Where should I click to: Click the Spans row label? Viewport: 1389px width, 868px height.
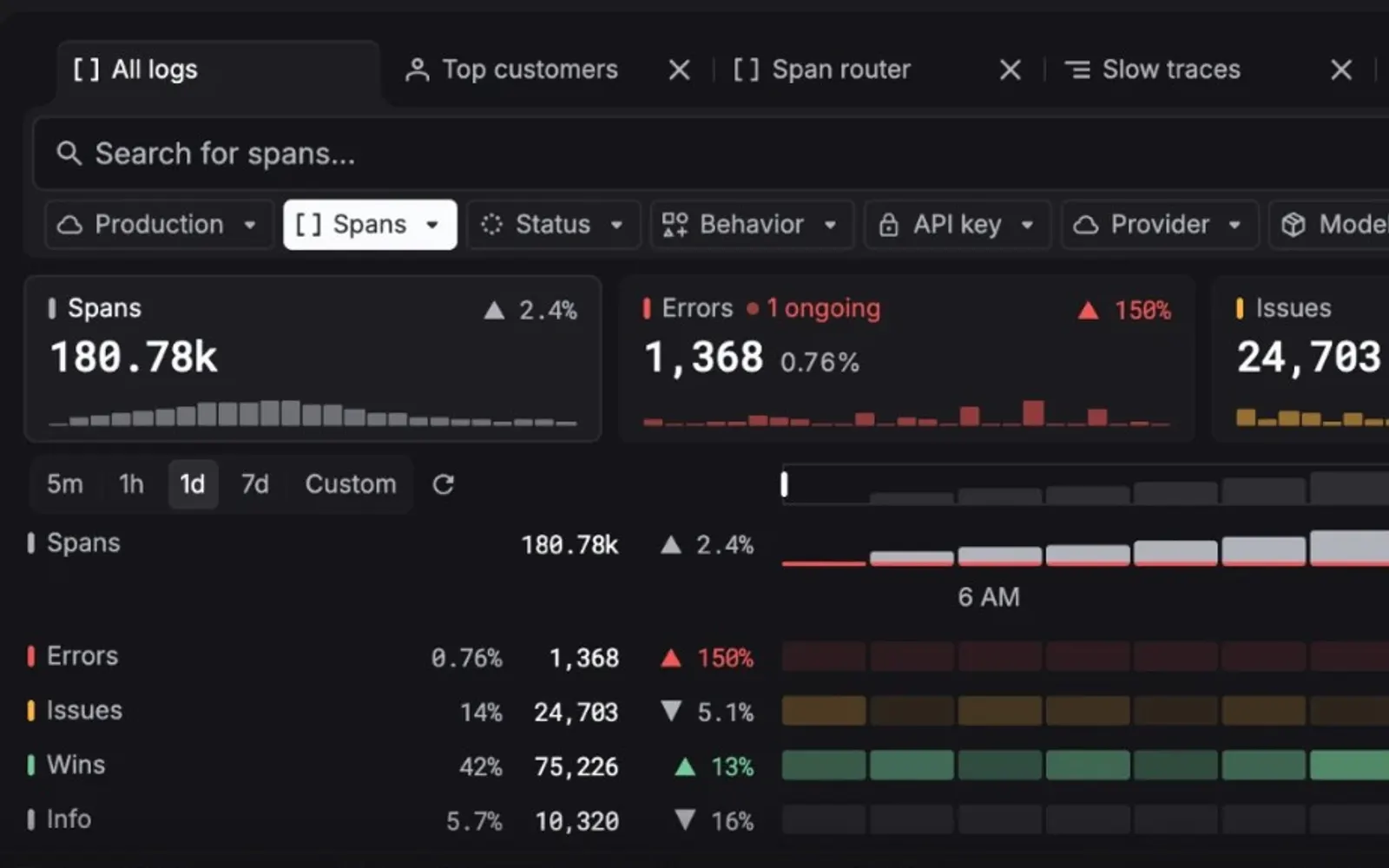(x=83, y=543)
